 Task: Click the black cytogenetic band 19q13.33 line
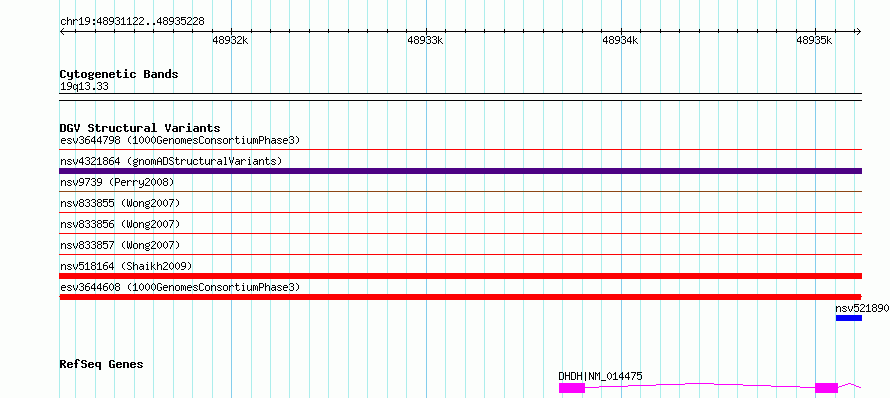pos(460,97)
